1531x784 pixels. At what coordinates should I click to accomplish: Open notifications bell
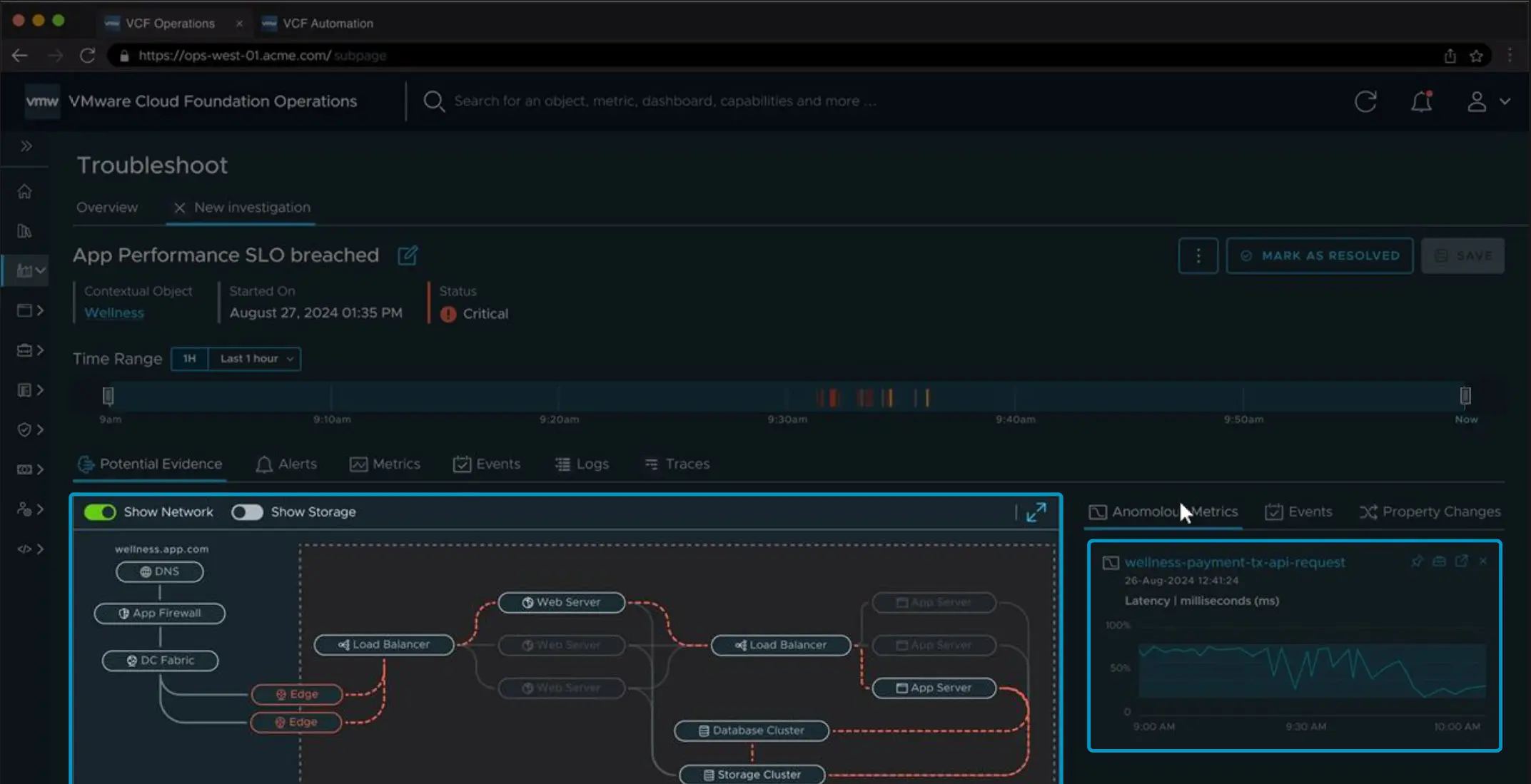pyautogui.click(x=1421, y=101)
